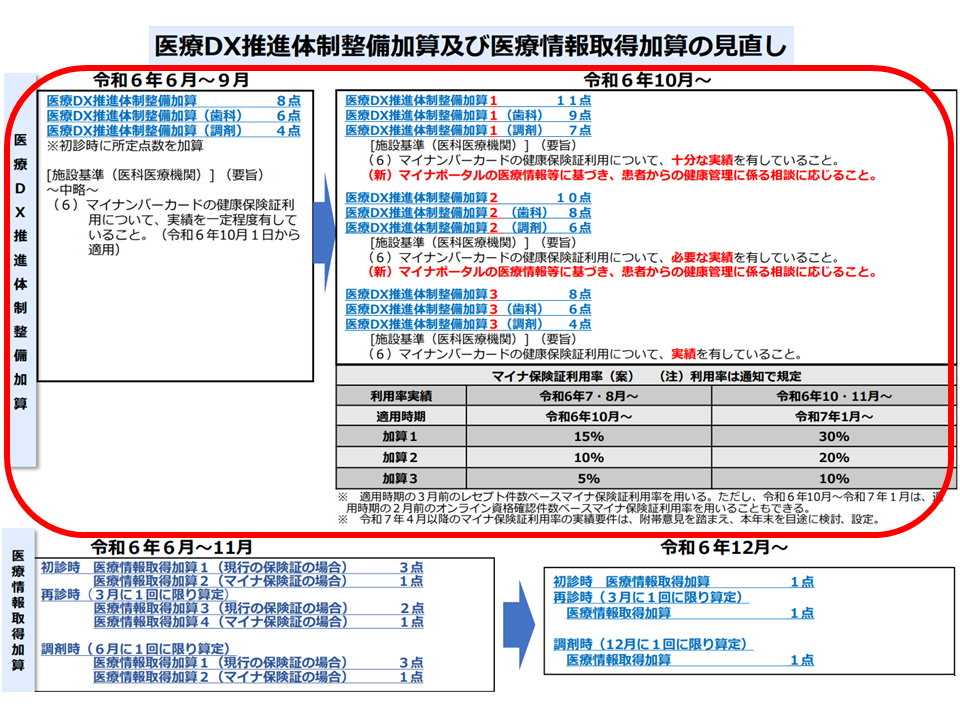Select the line "医療DX推進体制整備加算3（調剤）"
The image size is (960, 720).
click(468, 324)
